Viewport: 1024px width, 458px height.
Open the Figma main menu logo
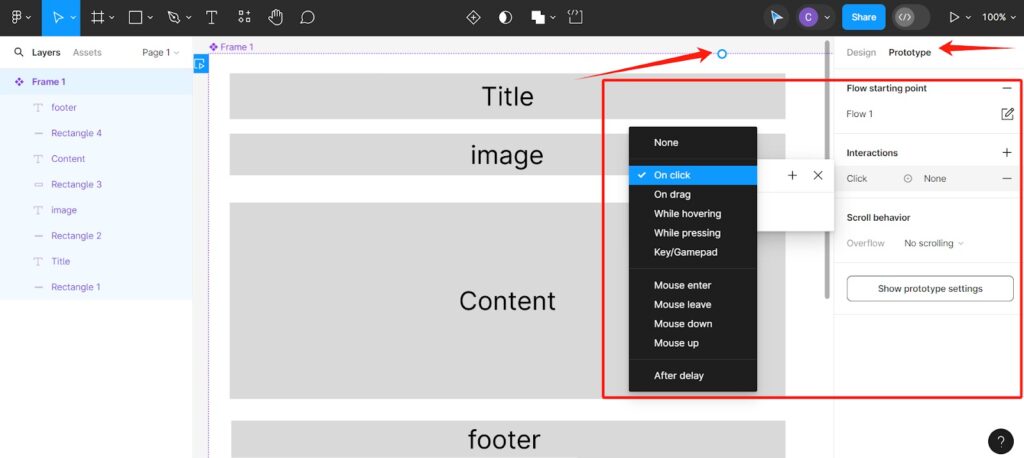(x=16, y=18)
